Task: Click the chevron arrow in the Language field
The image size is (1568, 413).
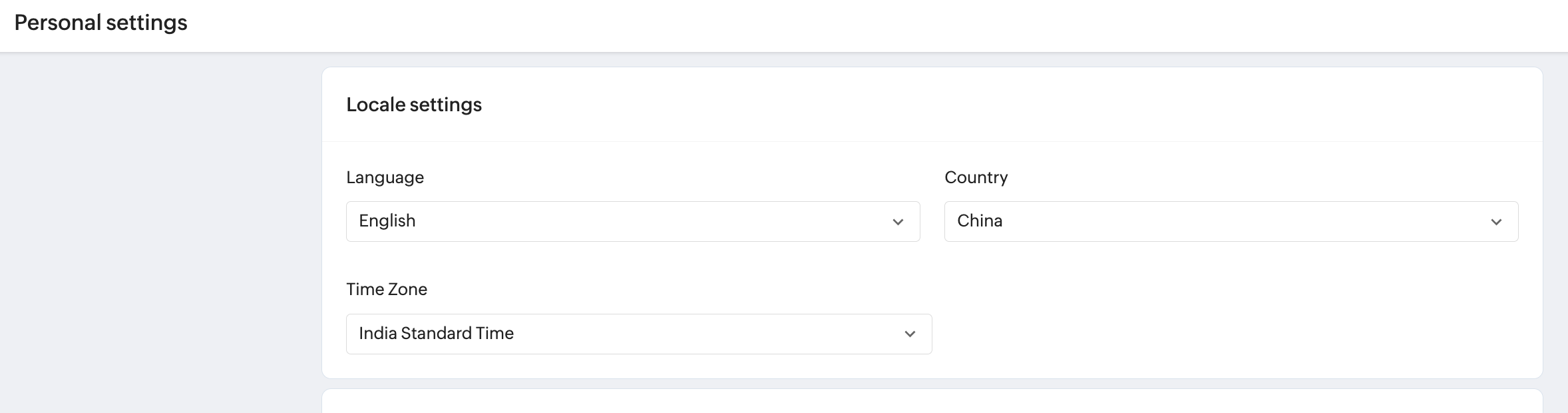Action: [x=898, y=222]
